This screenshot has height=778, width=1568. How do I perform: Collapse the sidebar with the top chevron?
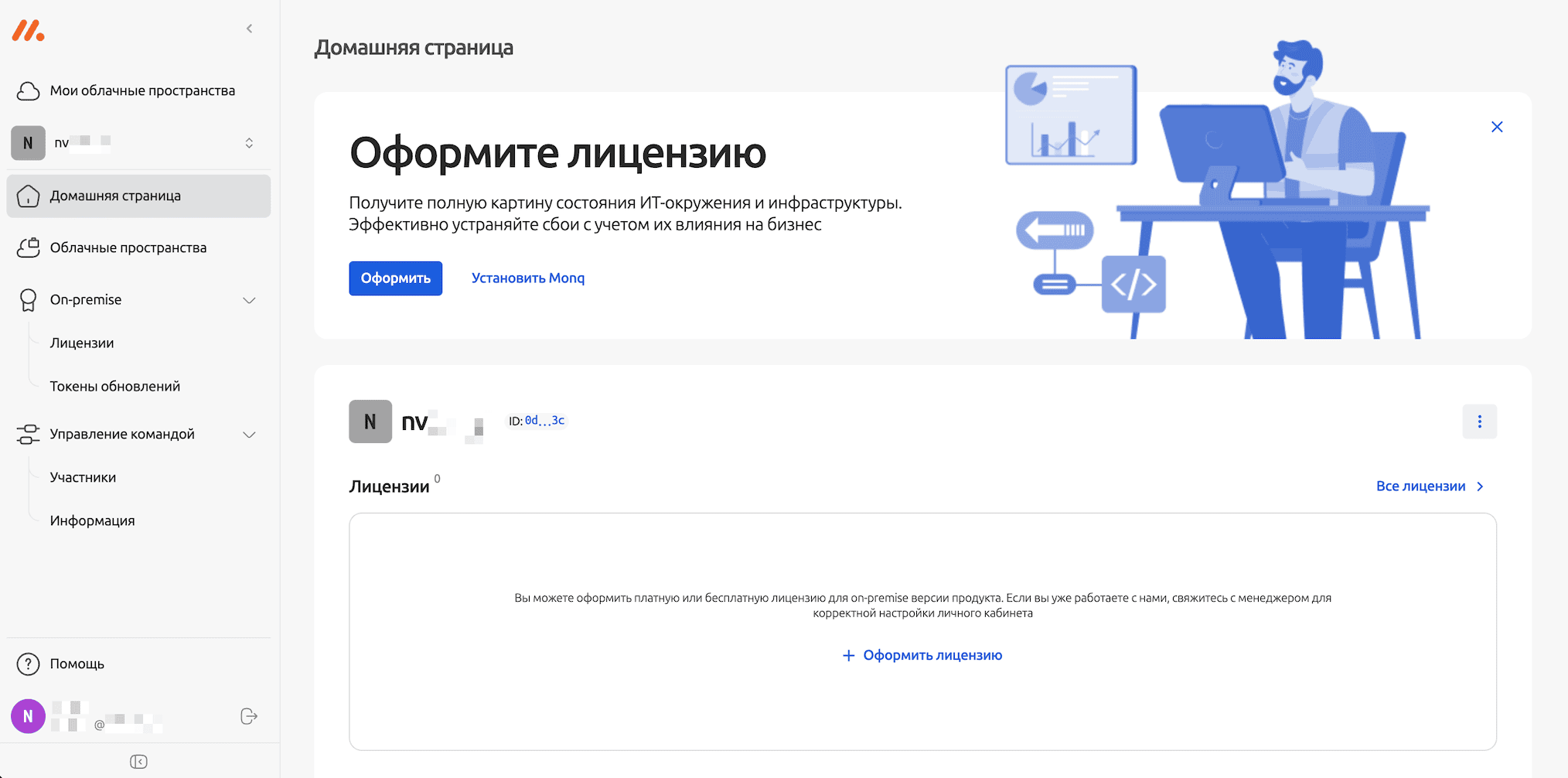pyautogui.click(x=249, y=28)
